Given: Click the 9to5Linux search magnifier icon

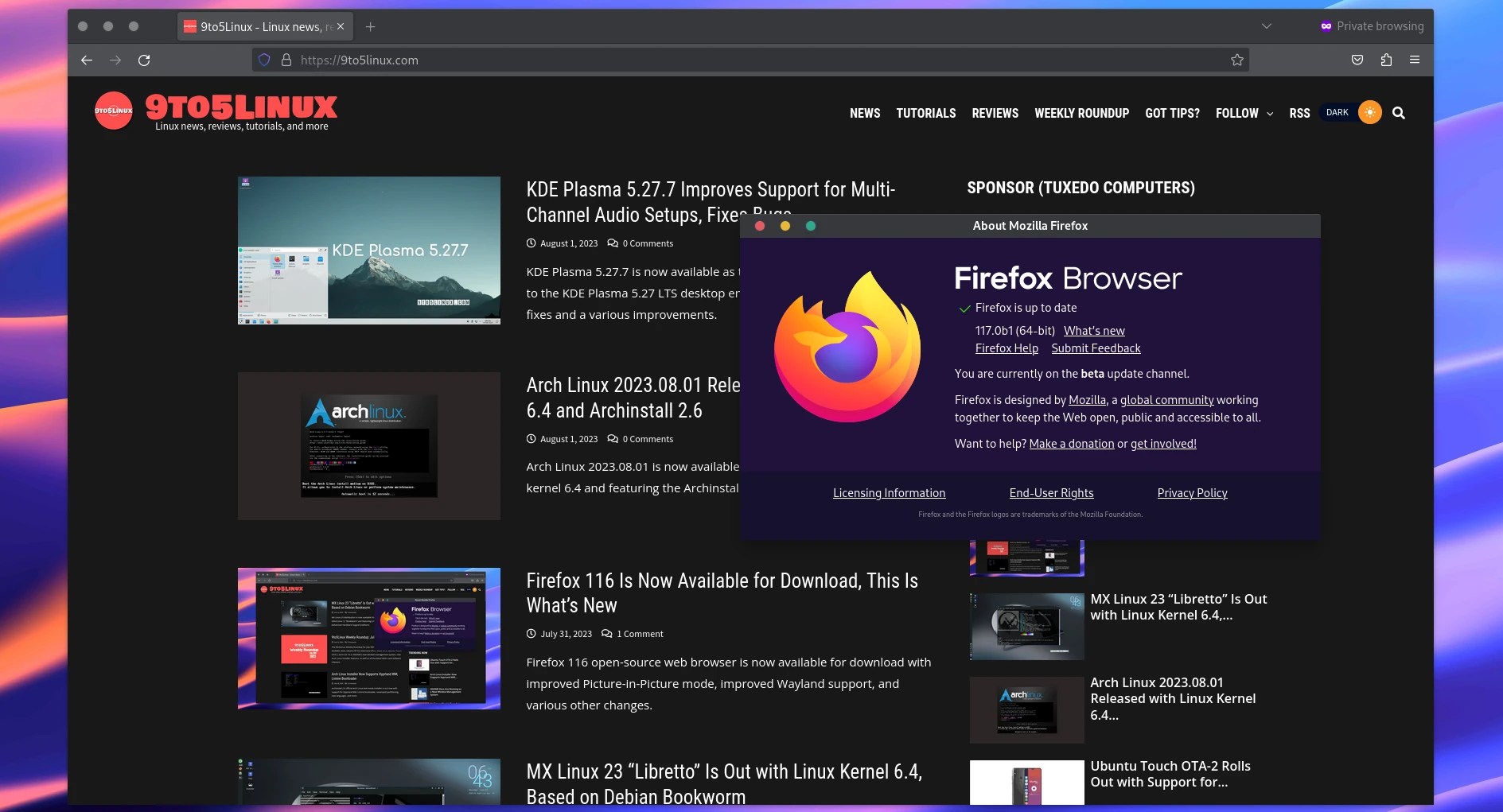Looking at the screenshot, I should pos(1399,113).
